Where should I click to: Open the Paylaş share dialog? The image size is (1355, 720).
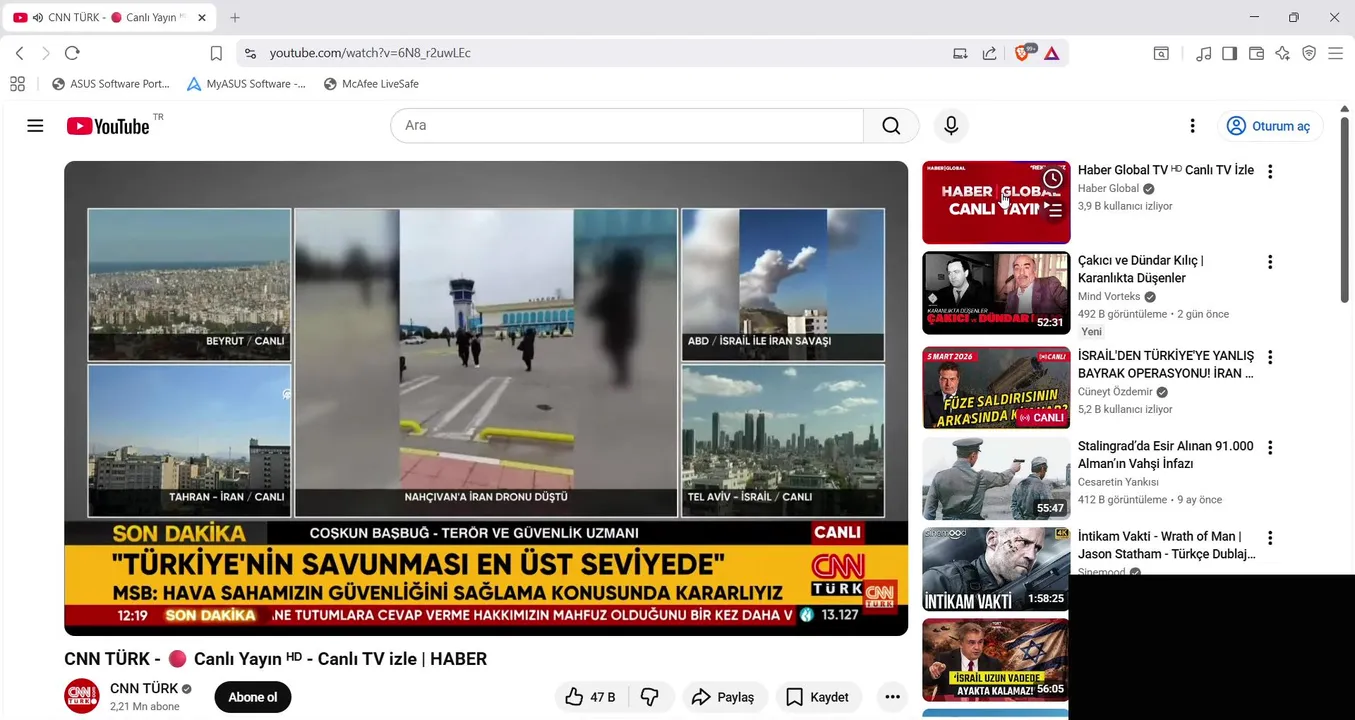pos(723,697)
